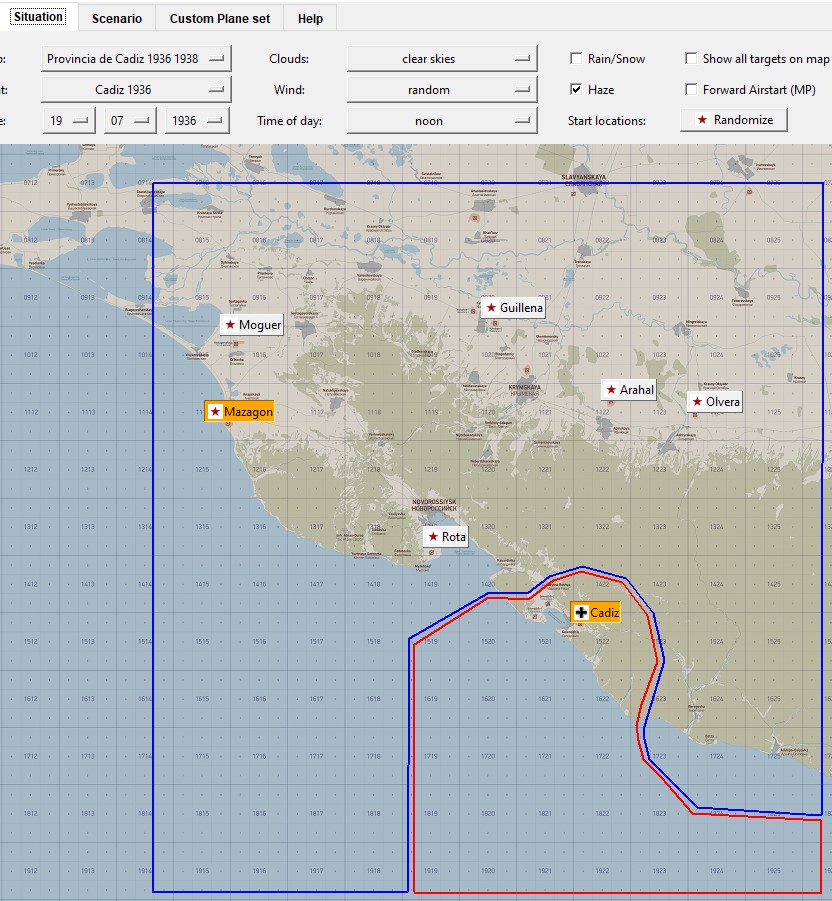Screen dimensions: 832x901
Task: Select the Guillena star start location
Action: tap(513, 307)
